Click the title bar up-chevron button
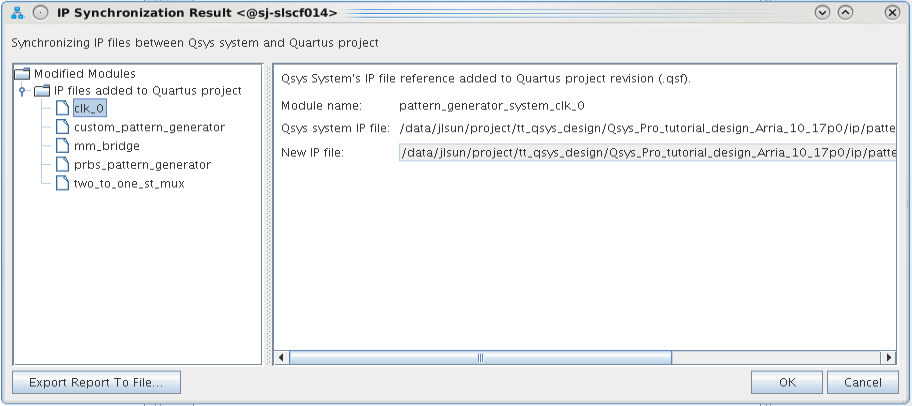The width and height of the screenshot is (912, 406). click(846, 13)
